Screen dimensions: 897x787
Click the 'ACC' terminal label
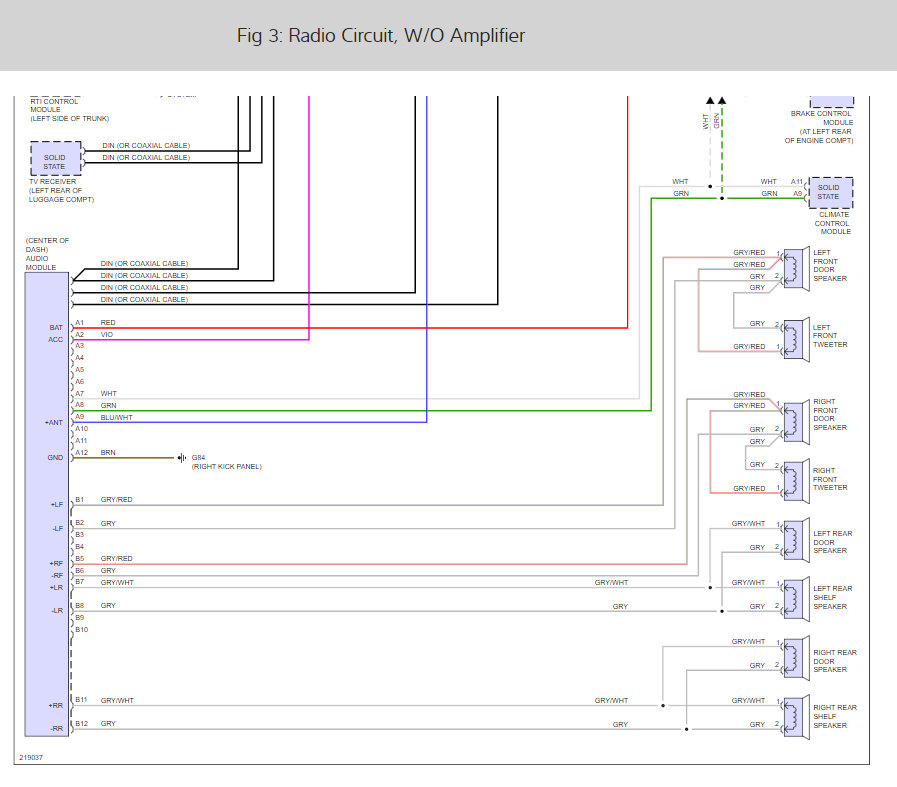pyautogui.click(x=55, y=340)
